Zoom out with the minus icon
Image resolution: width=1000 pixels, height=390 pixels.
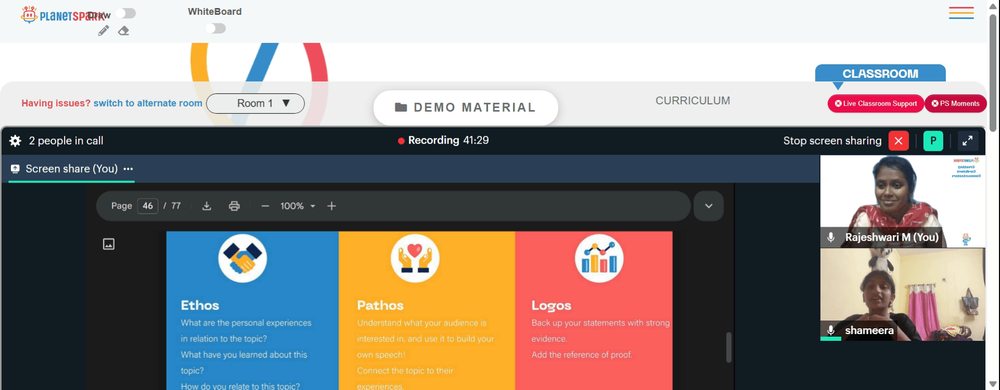265,206
